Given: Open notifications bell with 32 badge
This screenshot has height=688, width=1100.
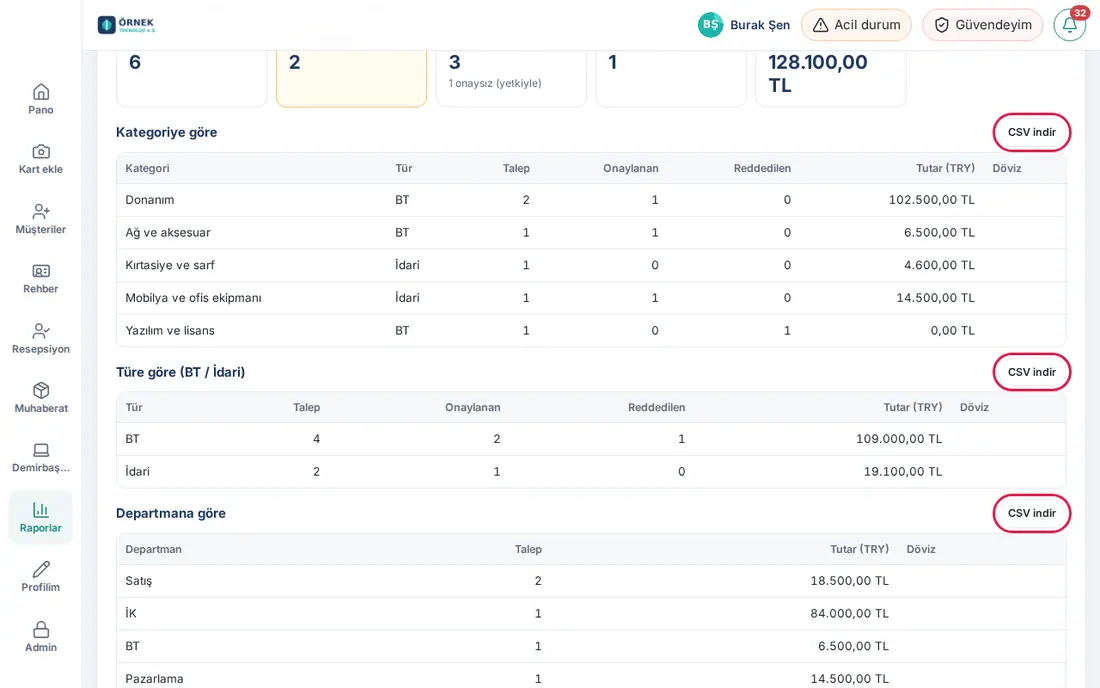Looking at the screenshot, I should (1070, 25).
